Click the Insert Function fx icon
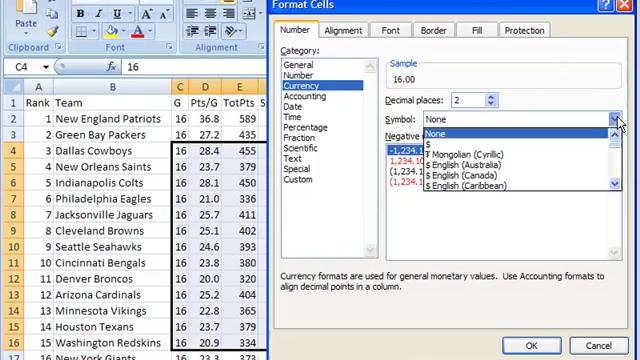 coord(111,67)
